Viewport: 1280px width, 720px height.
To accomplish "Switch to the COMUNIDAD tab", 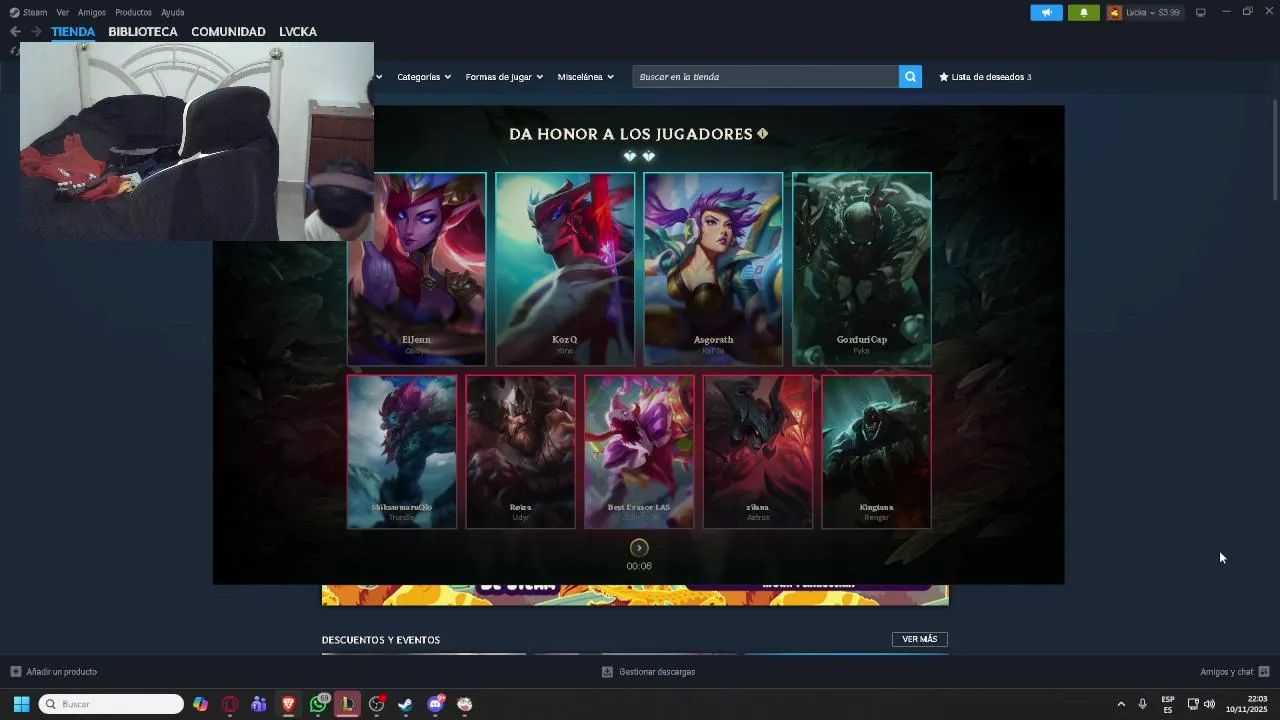I will pyautogui.click(x=228, y=31).
